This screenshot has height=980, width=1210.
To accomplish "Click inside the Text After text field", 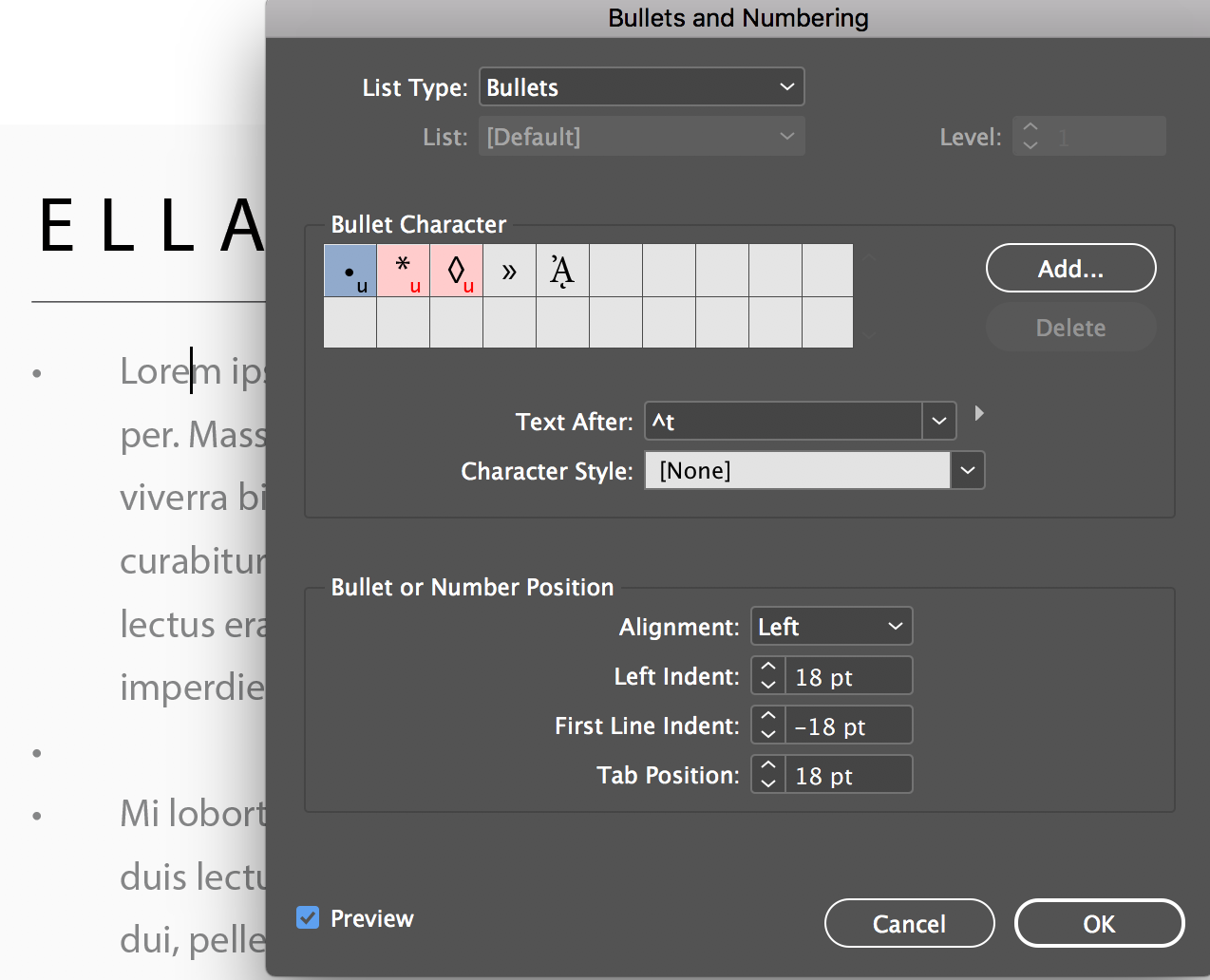I will [779, 421].
